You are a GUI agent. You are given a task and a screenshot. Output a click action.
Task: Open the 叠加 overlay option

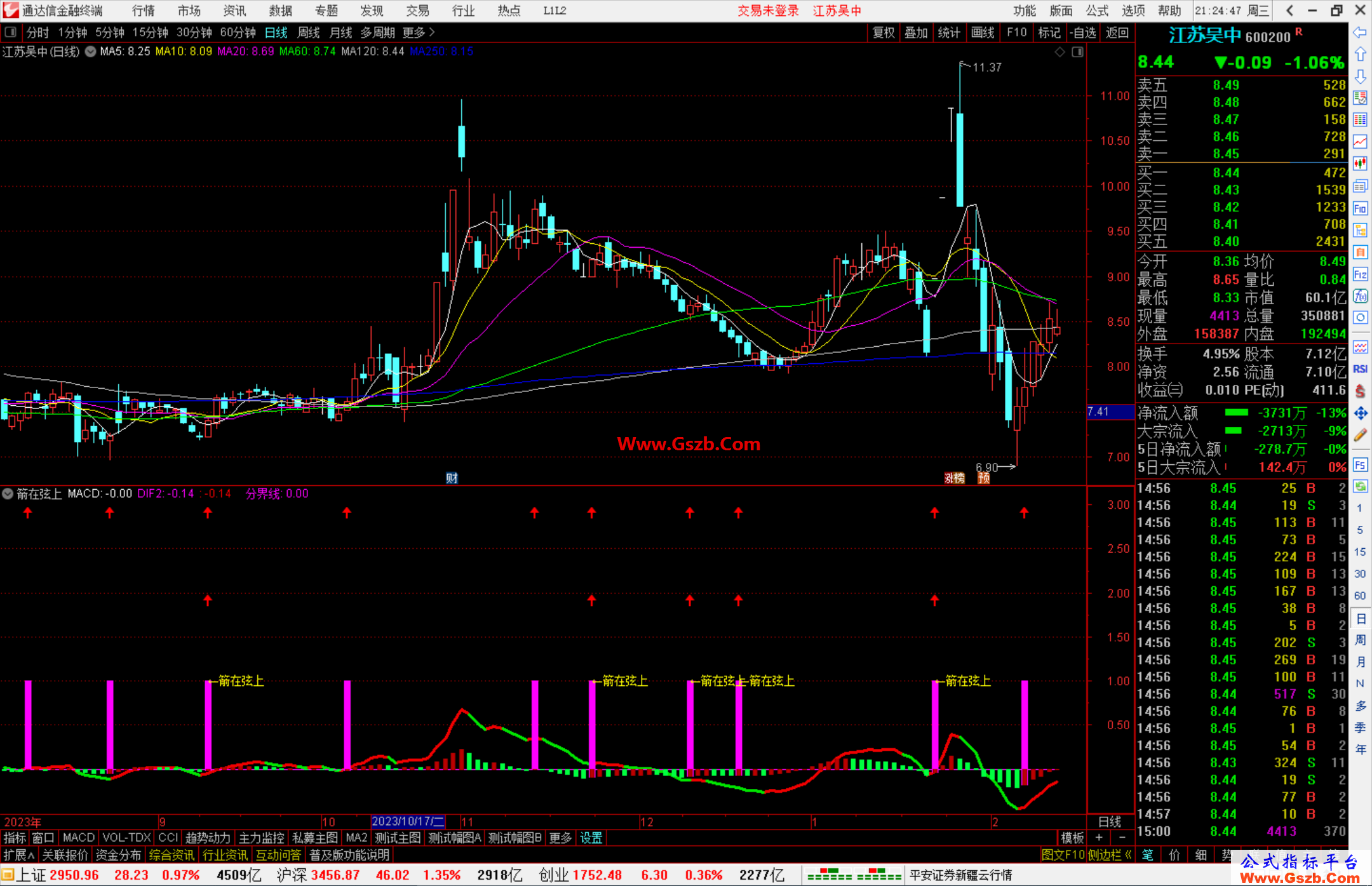coord(917,32)
